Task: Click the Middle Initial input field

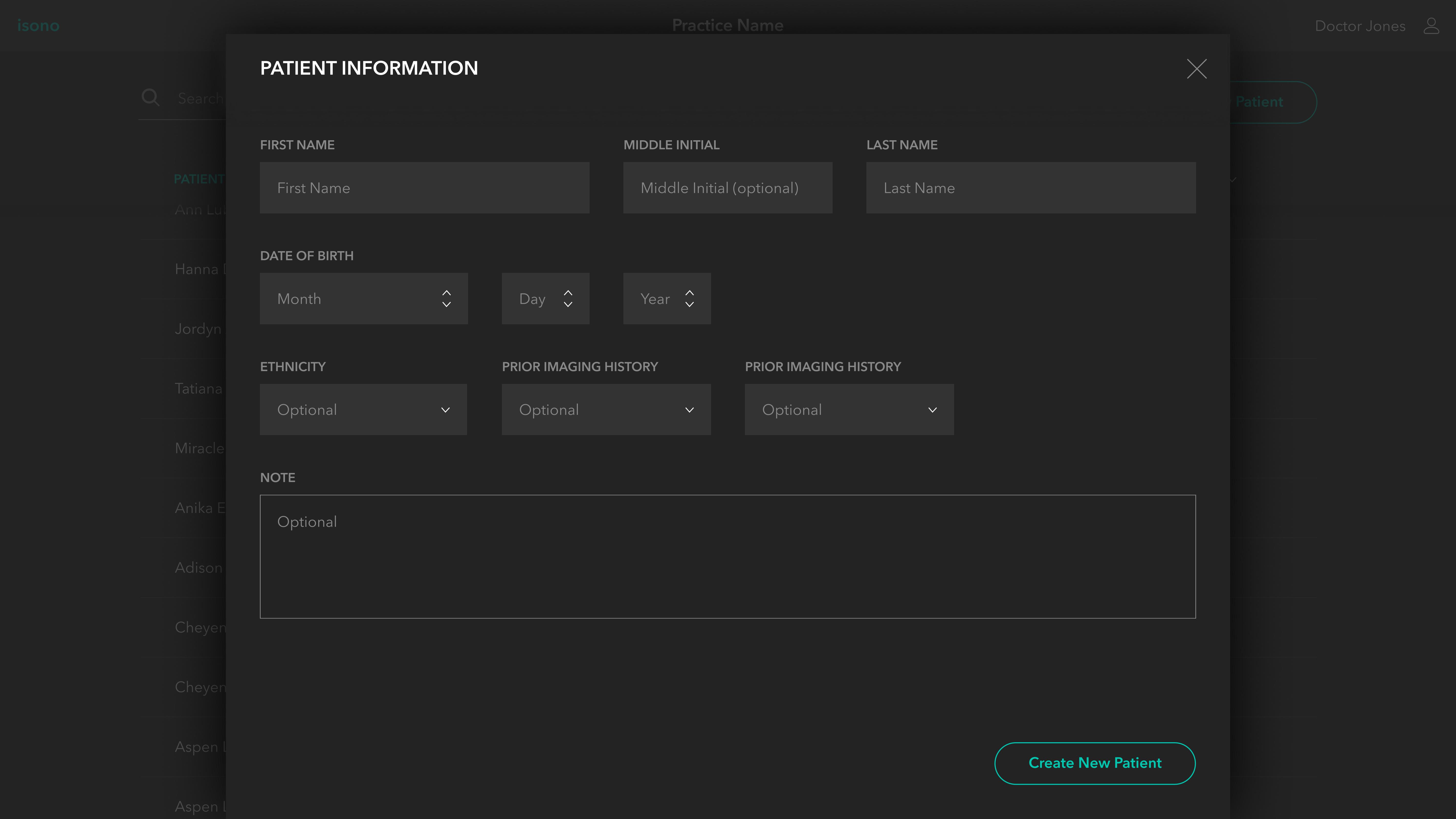Action: click(727, 188)
